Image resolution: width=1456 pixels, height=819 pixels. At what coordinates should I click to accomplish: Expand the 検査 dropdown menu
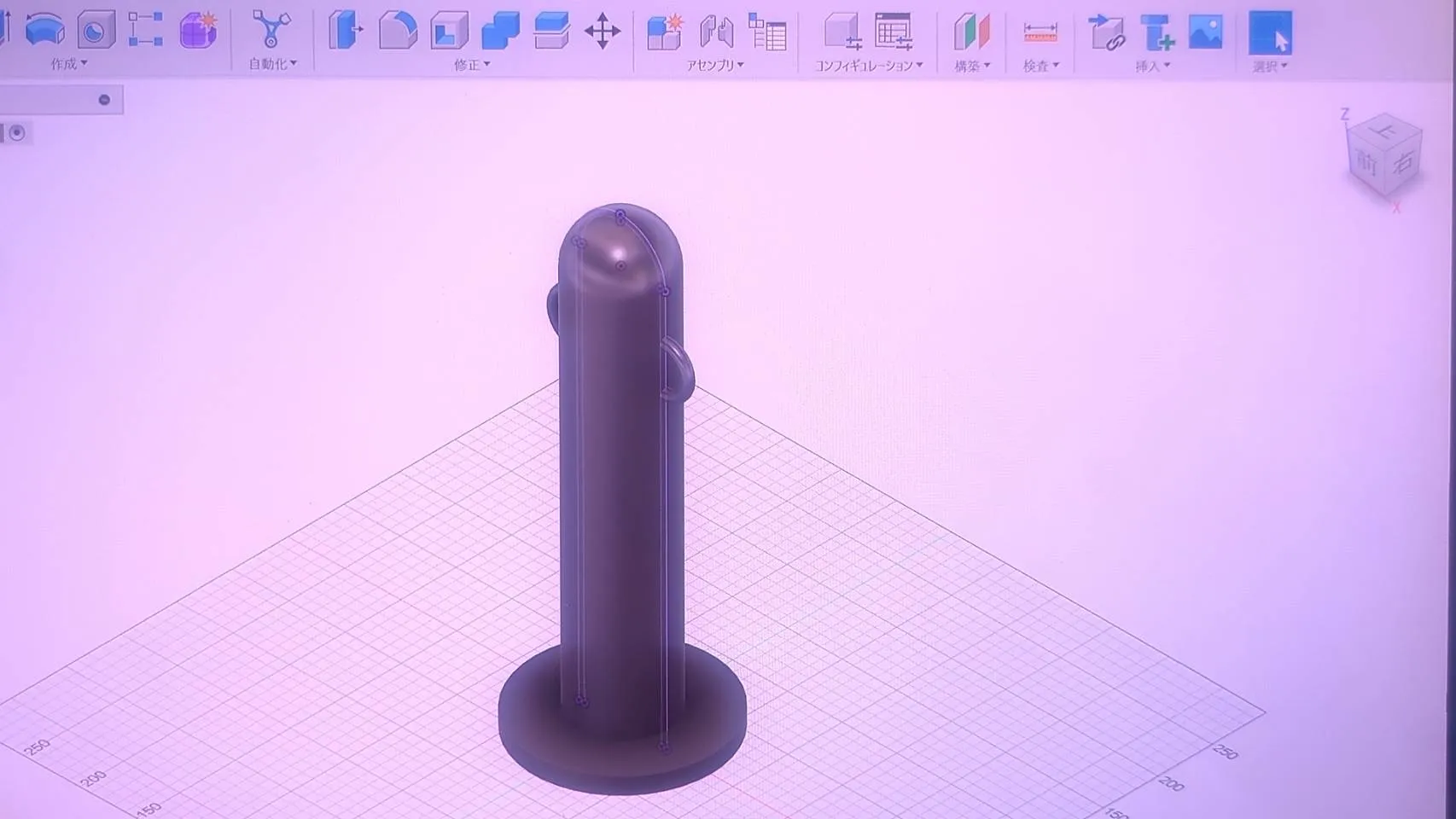(1041, 66)
